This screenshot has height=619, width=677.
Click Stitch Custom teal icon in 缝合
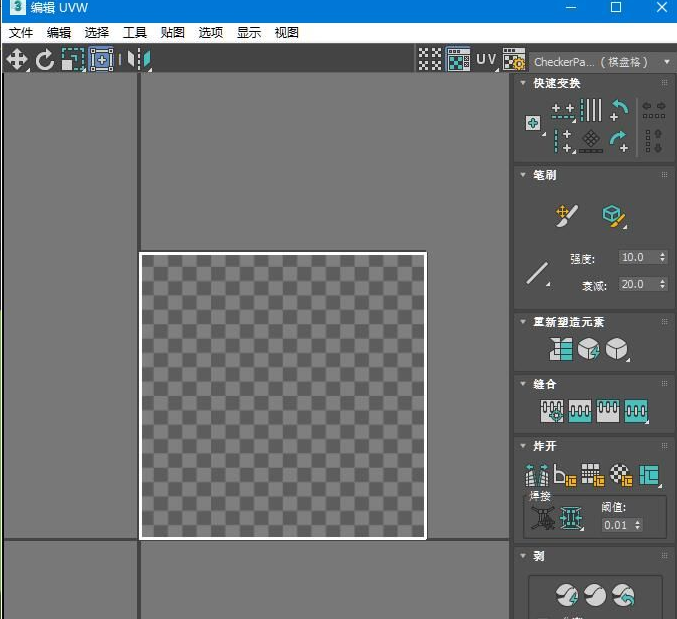coord(636,411)
